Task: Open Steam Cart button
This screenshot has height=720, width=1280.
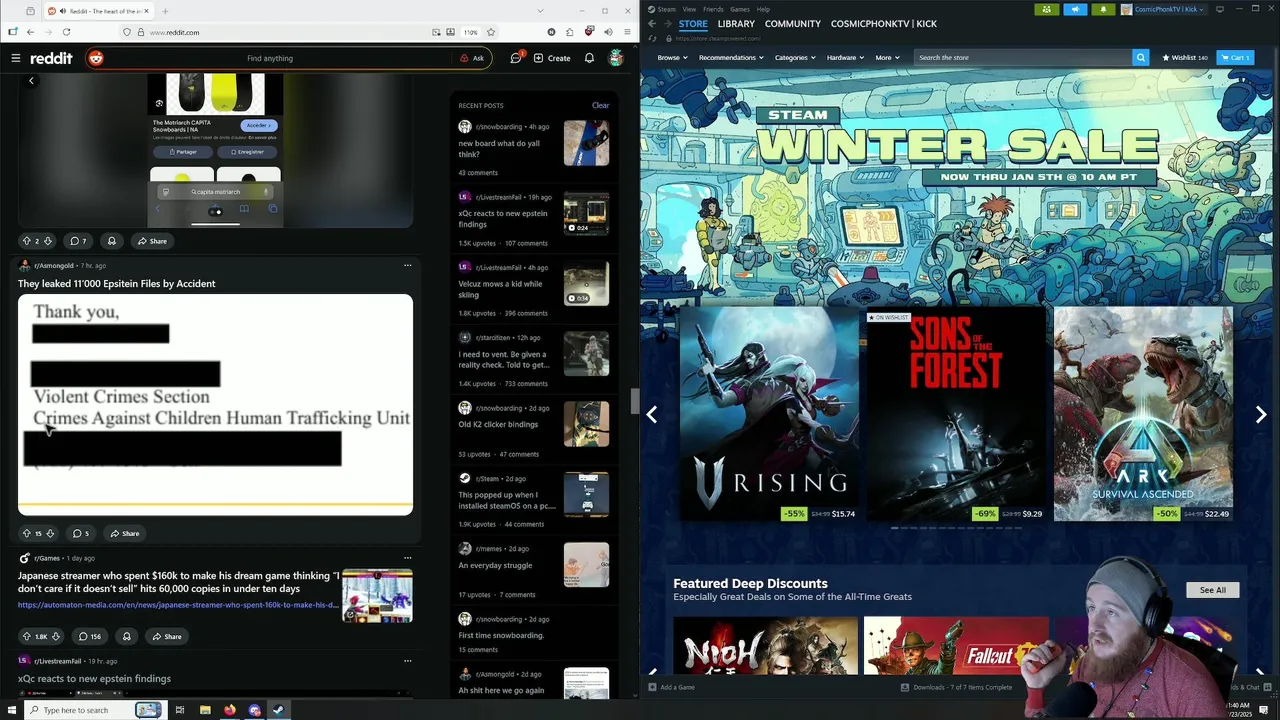Action: (1235, 58)
